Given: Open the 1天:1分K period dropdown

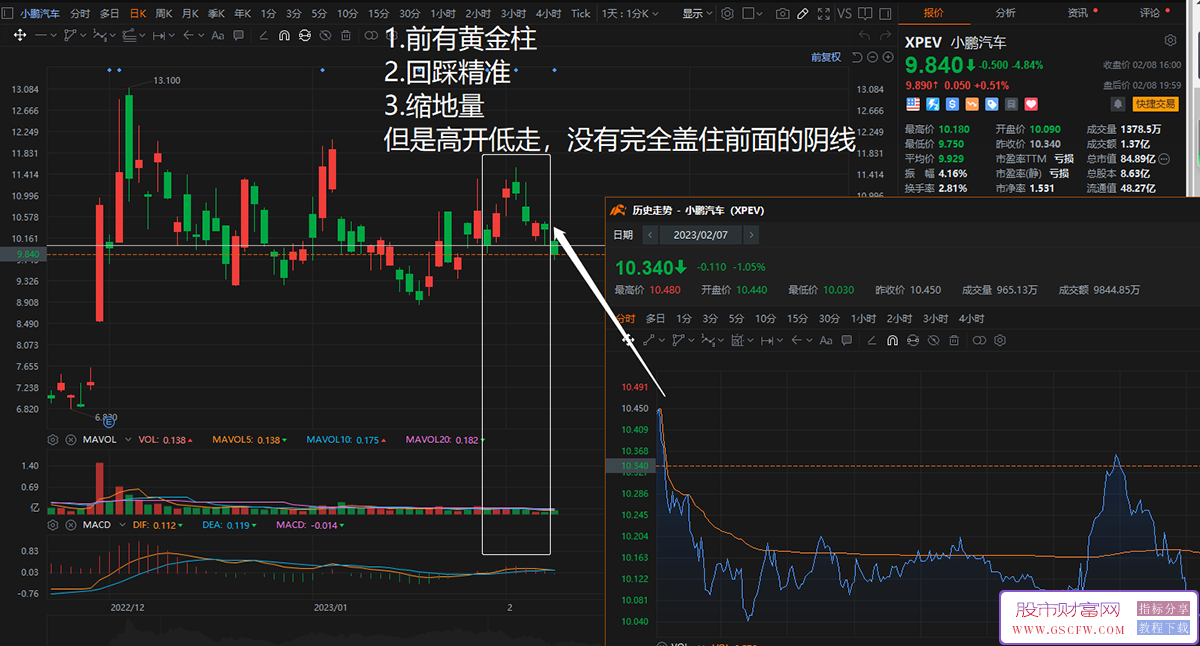Looking at the screenshot, I should [x=632, y=14].
